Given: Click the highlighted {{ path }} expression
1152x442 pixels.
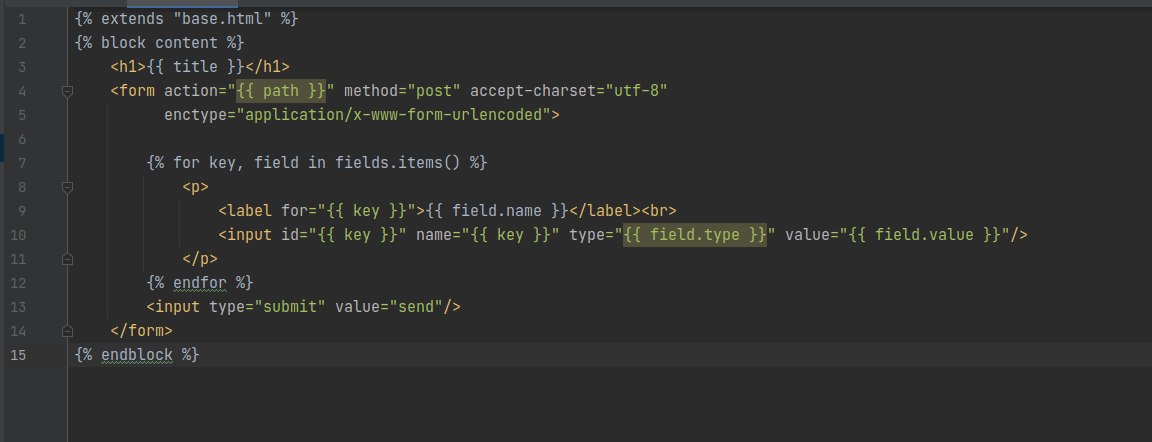Looking at the screenshot, I should [281, 91].
